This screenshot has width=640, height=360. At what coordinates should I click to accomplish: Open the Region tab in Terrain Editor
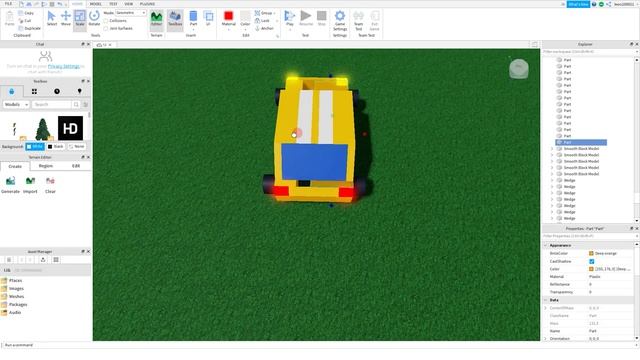tap(46, 166)
